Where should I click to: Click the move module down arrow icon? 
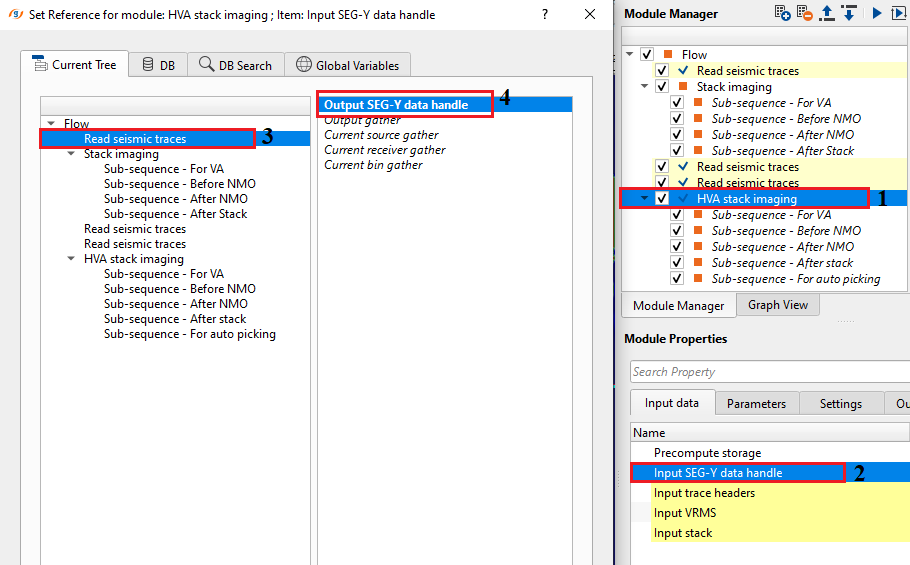click(x=849, y=13)
